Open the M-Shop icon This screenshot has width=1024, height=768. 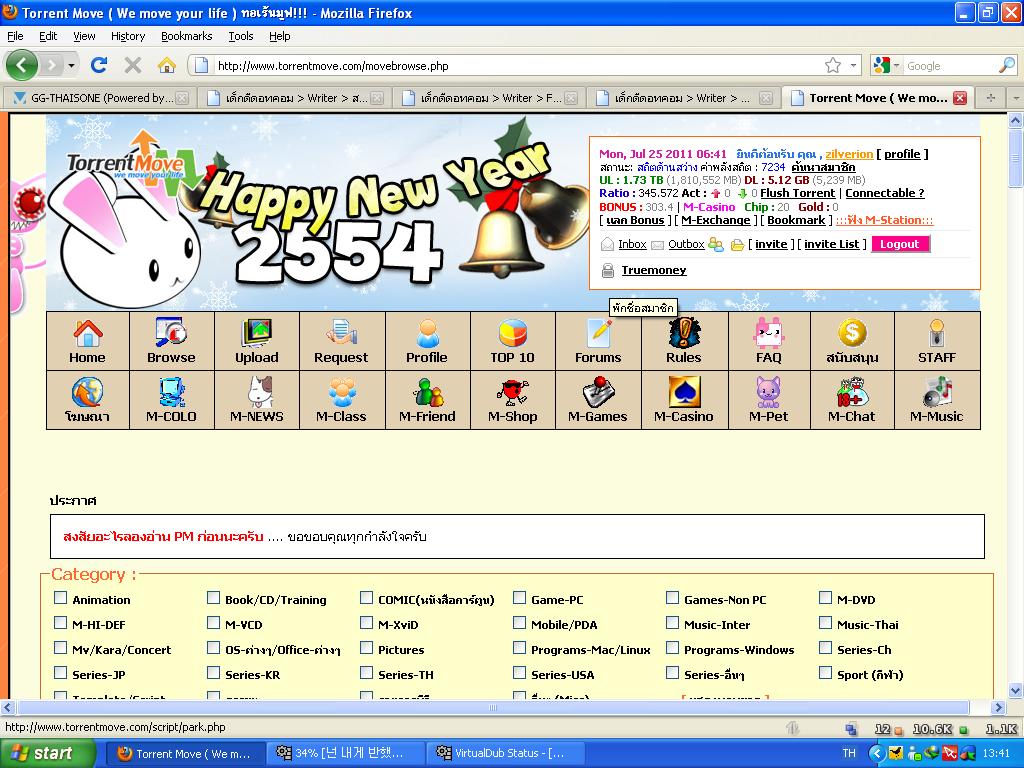pyautogui.click(x=513, y=392)
